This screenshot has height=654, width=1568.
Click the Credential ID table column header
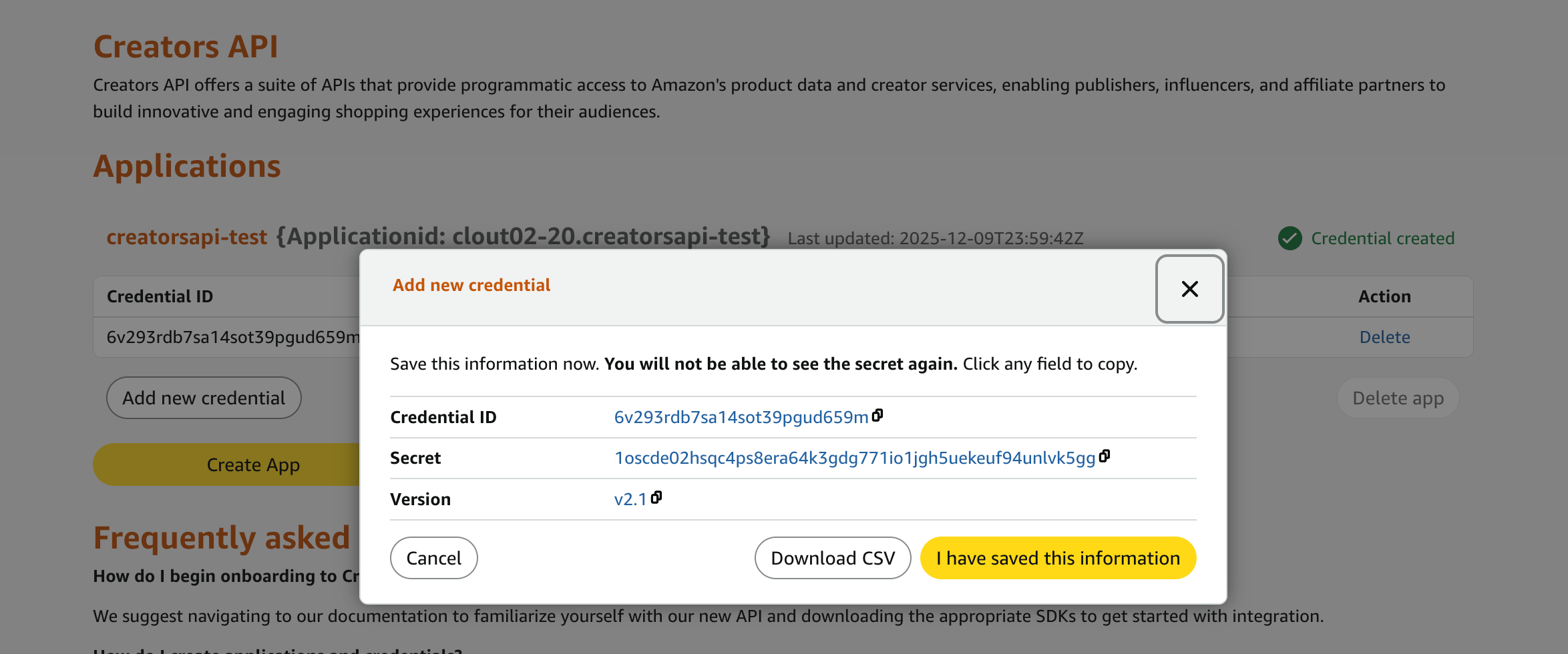click(160, 296)
